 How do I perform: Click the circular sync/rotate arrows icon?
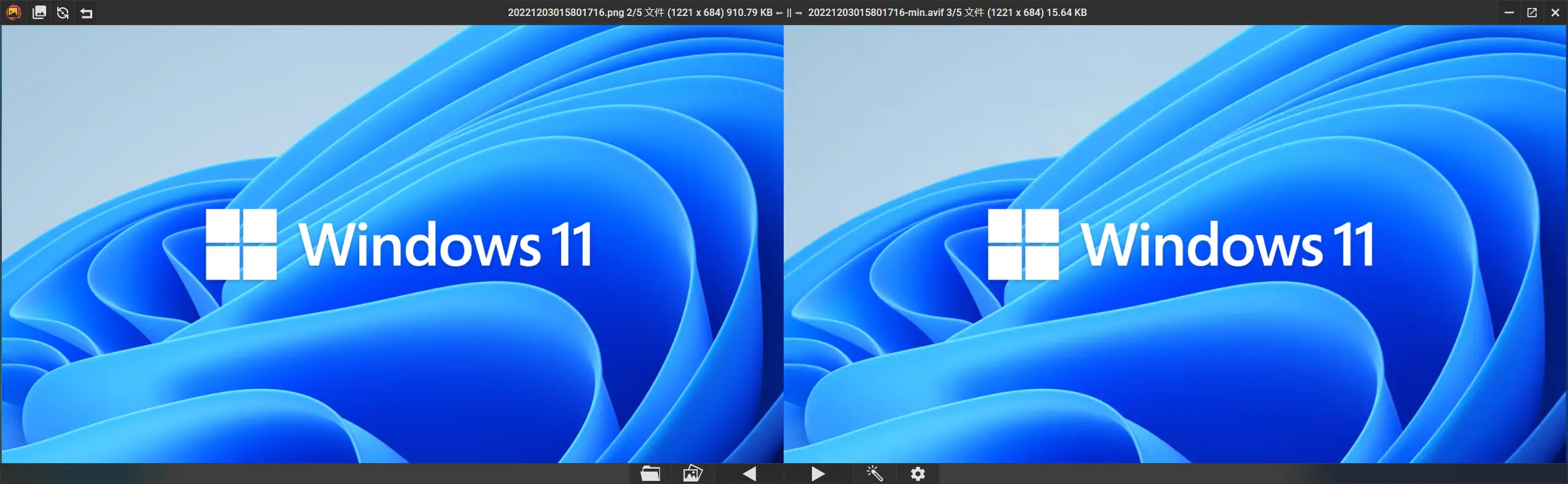tap(63, 12)
